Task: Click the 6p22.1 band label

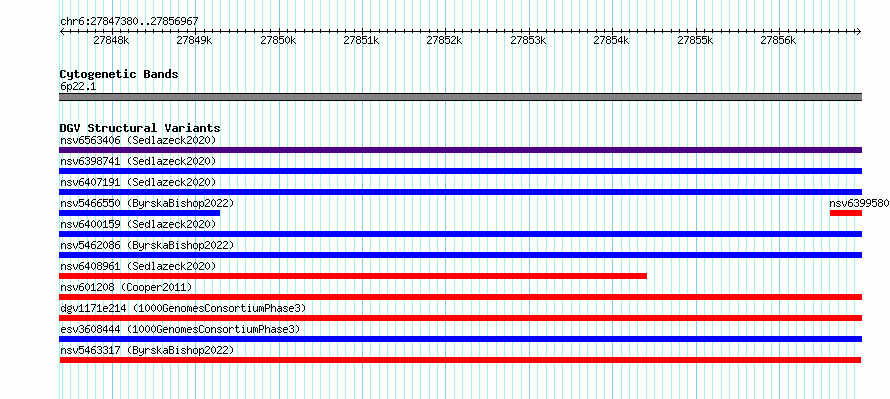Action: [x=78, y=87]
